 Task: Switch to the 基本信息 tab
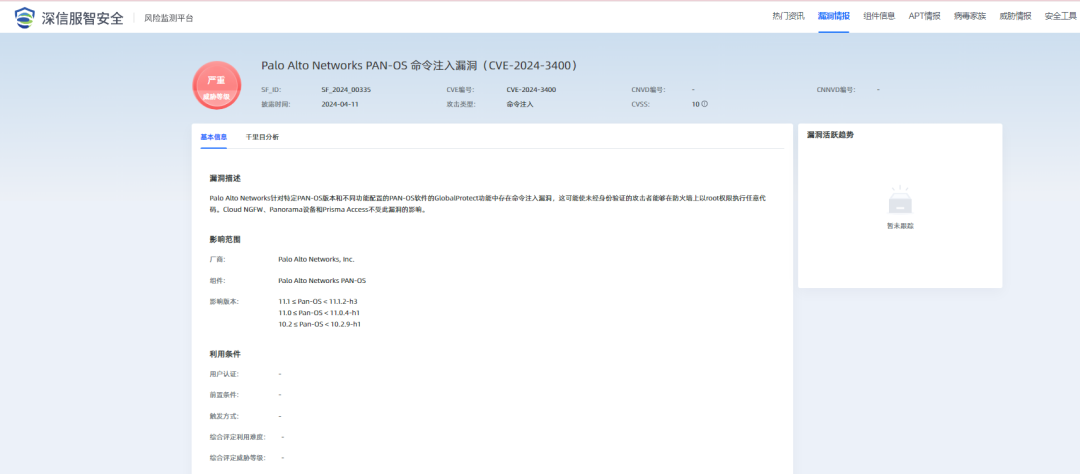coord(214,137)
